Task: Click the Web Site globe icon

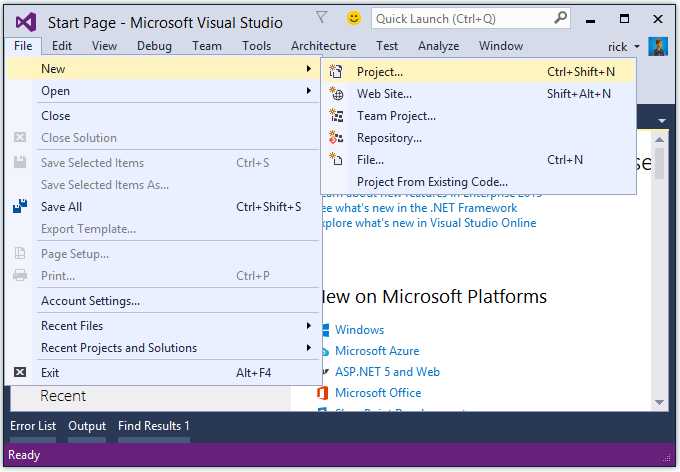Action: tap(336, 93)
